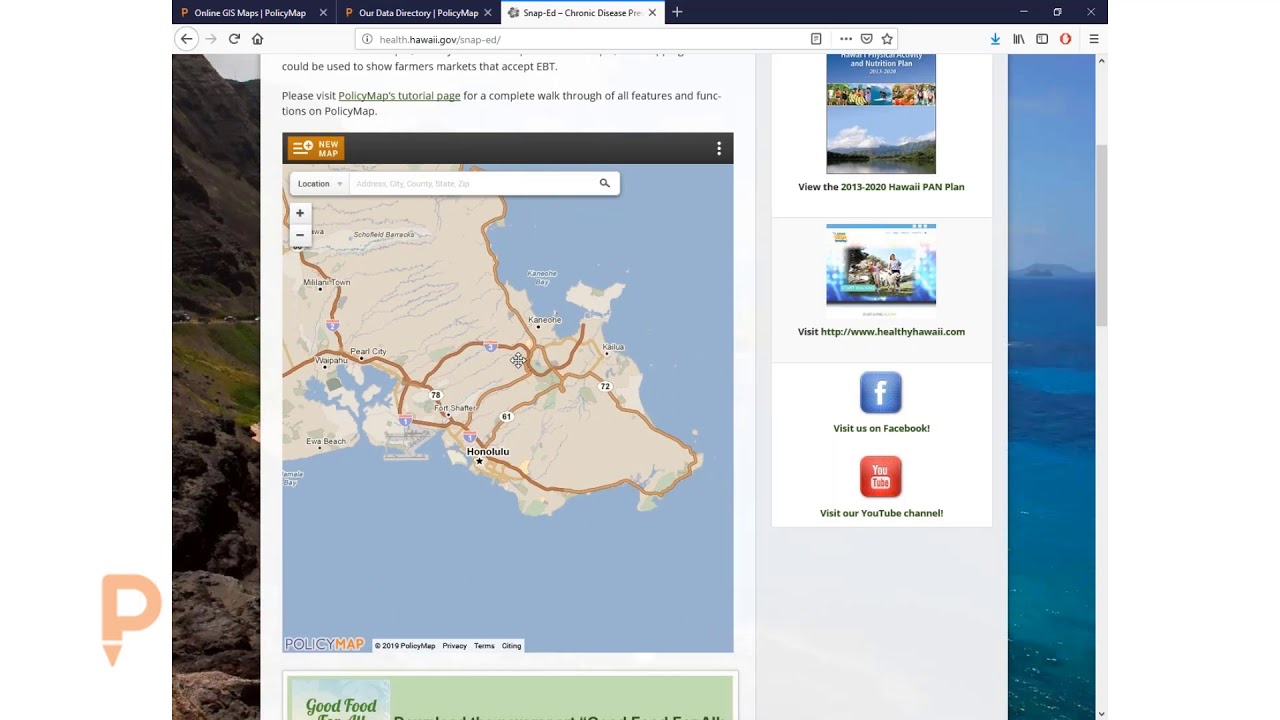
Task: Click the Good Food For All banner
Action: coord(510,698)
